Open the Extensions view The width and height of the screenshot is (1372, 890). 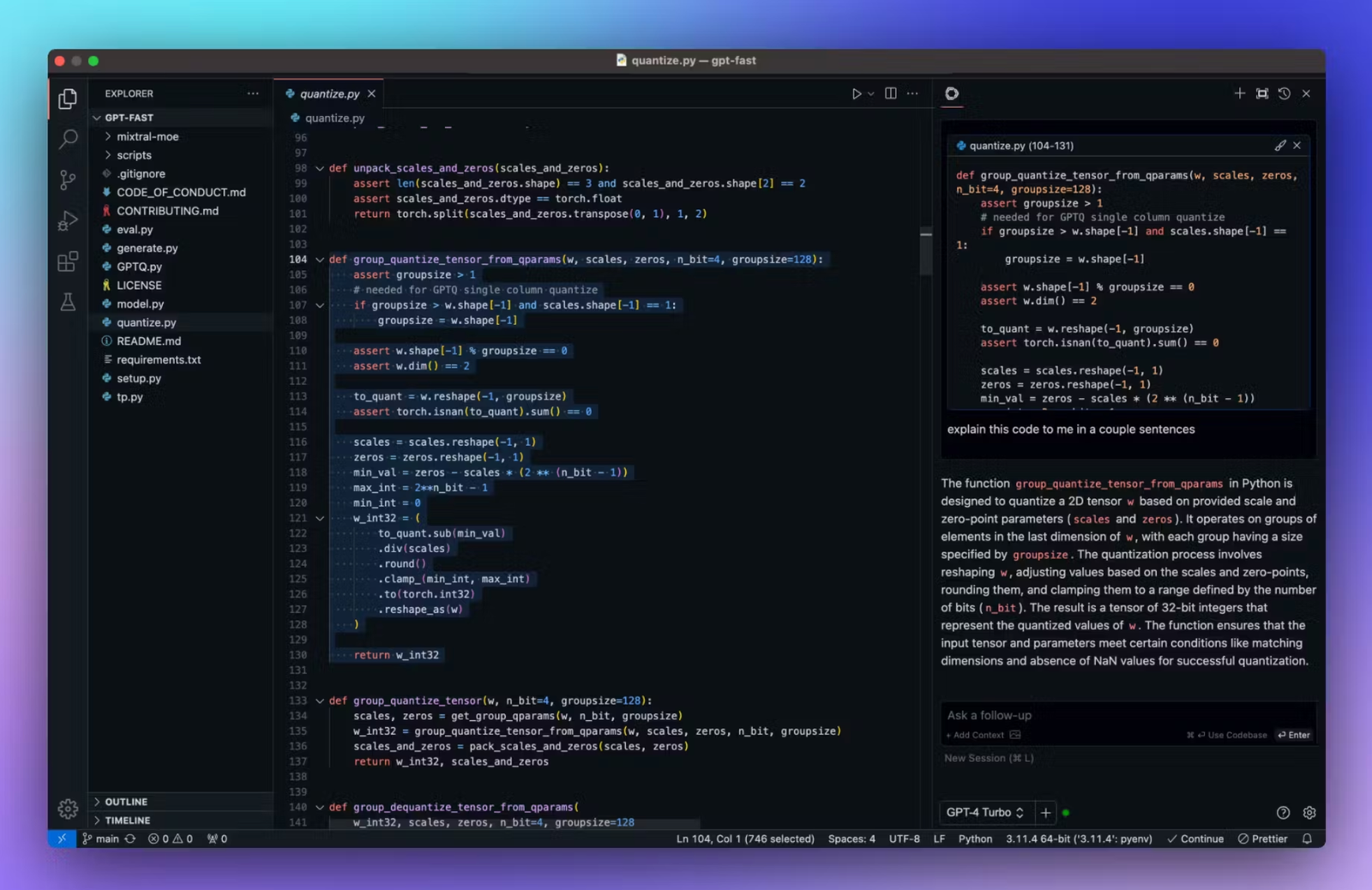67,262
